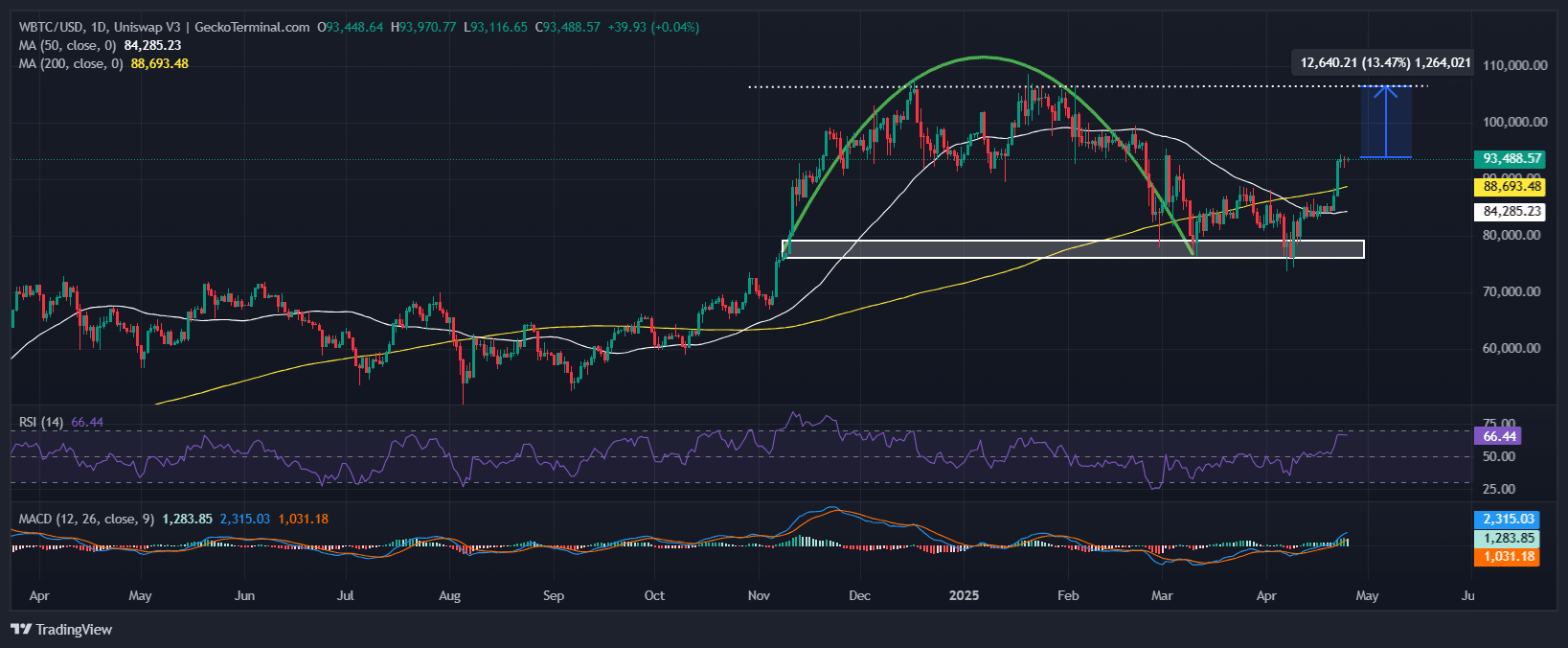Viewport: 1568px width, 648px height.
Task: Click the Feb label on time axis
Action: [x=1068, y=595]
